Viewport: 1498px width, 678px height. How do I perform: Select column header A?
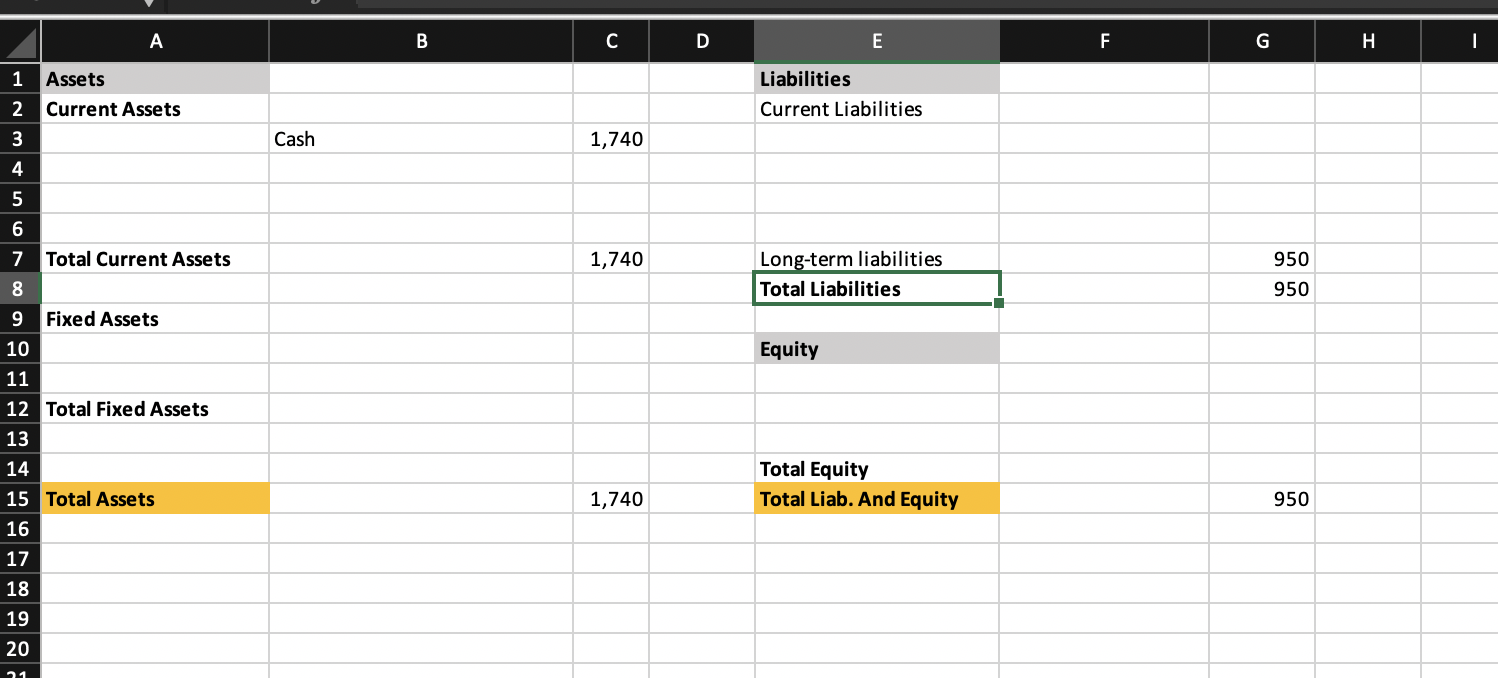(156, 41)
